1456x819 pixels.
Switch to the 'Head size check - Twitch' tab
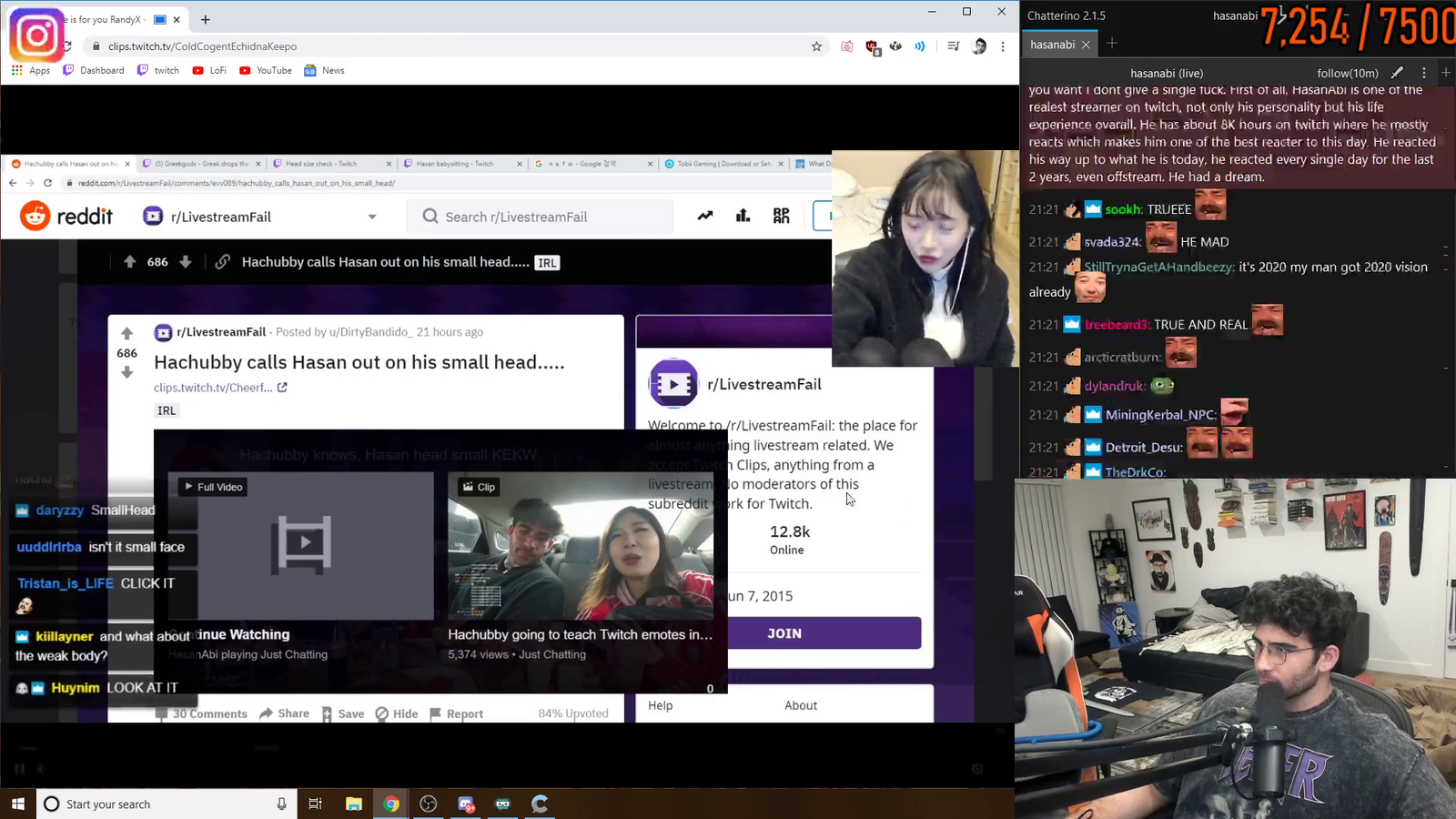click(332, 164)
